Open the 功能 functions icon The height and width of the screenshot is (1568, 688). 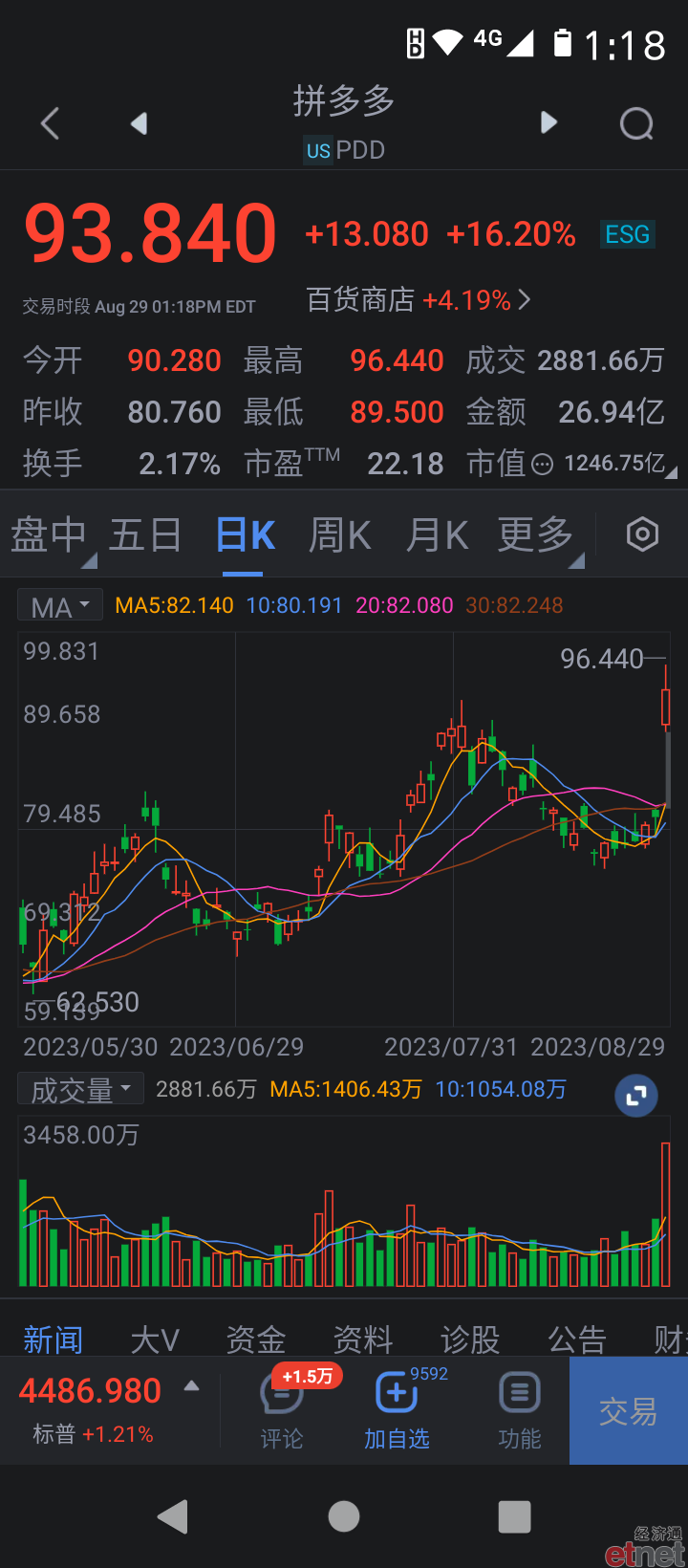(520, 1411)
